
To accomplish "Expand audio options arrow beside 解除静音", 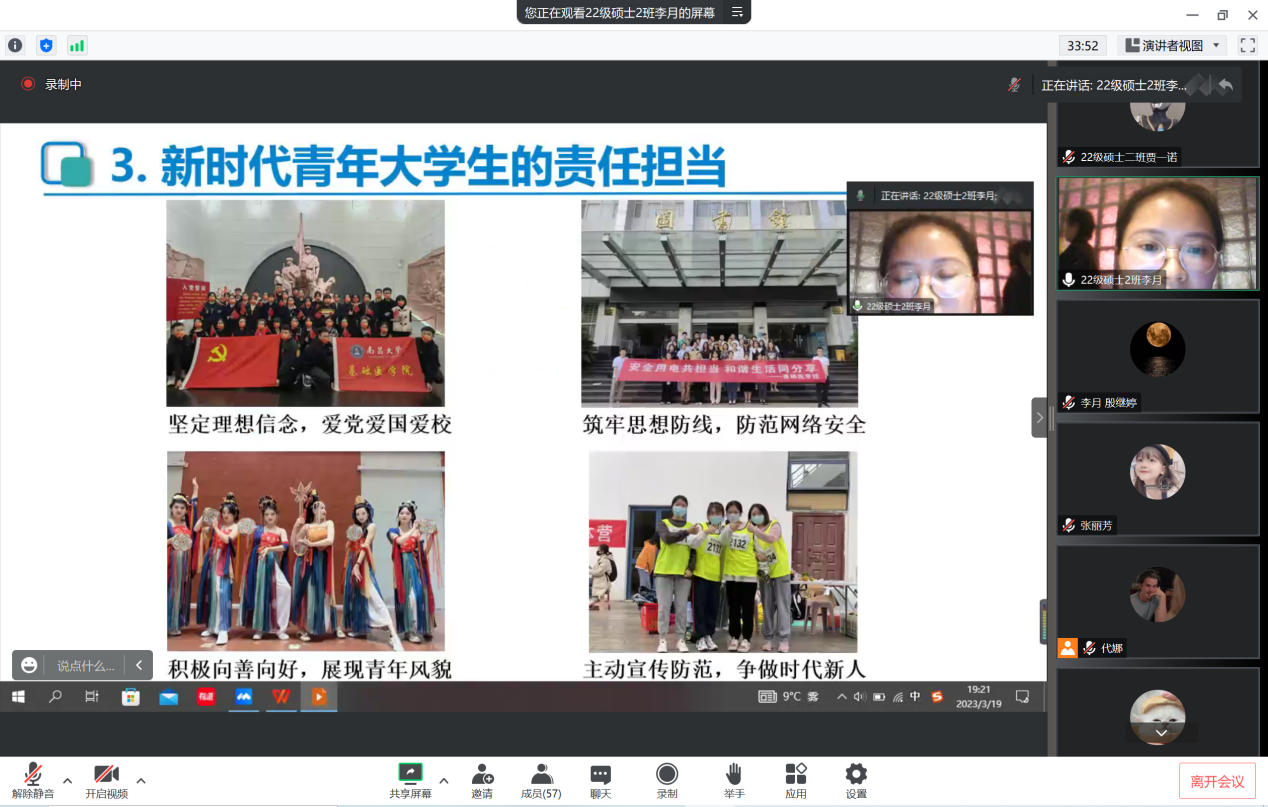I will (67, 780).
